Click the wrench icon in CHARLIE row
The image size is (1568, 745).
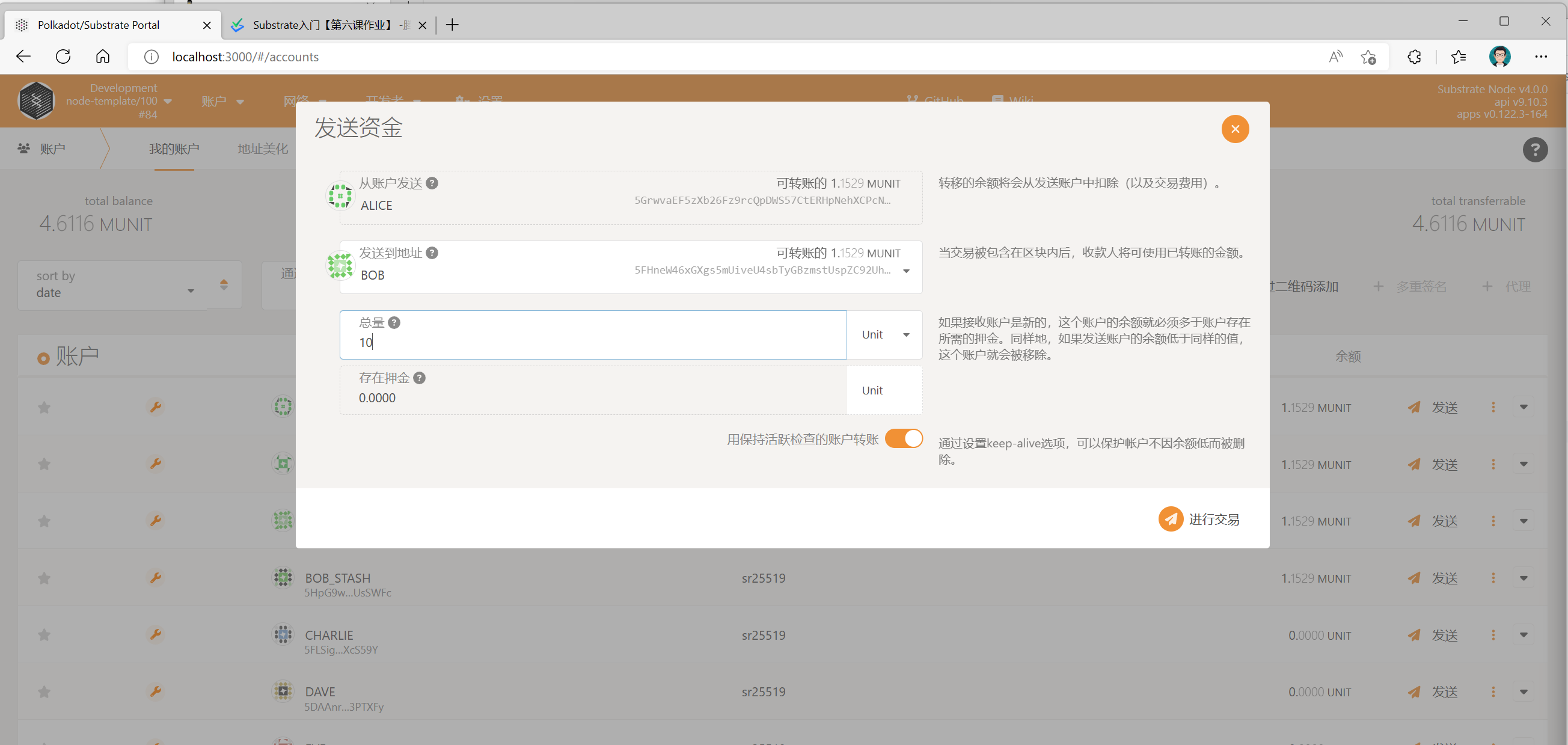(156, 634)
